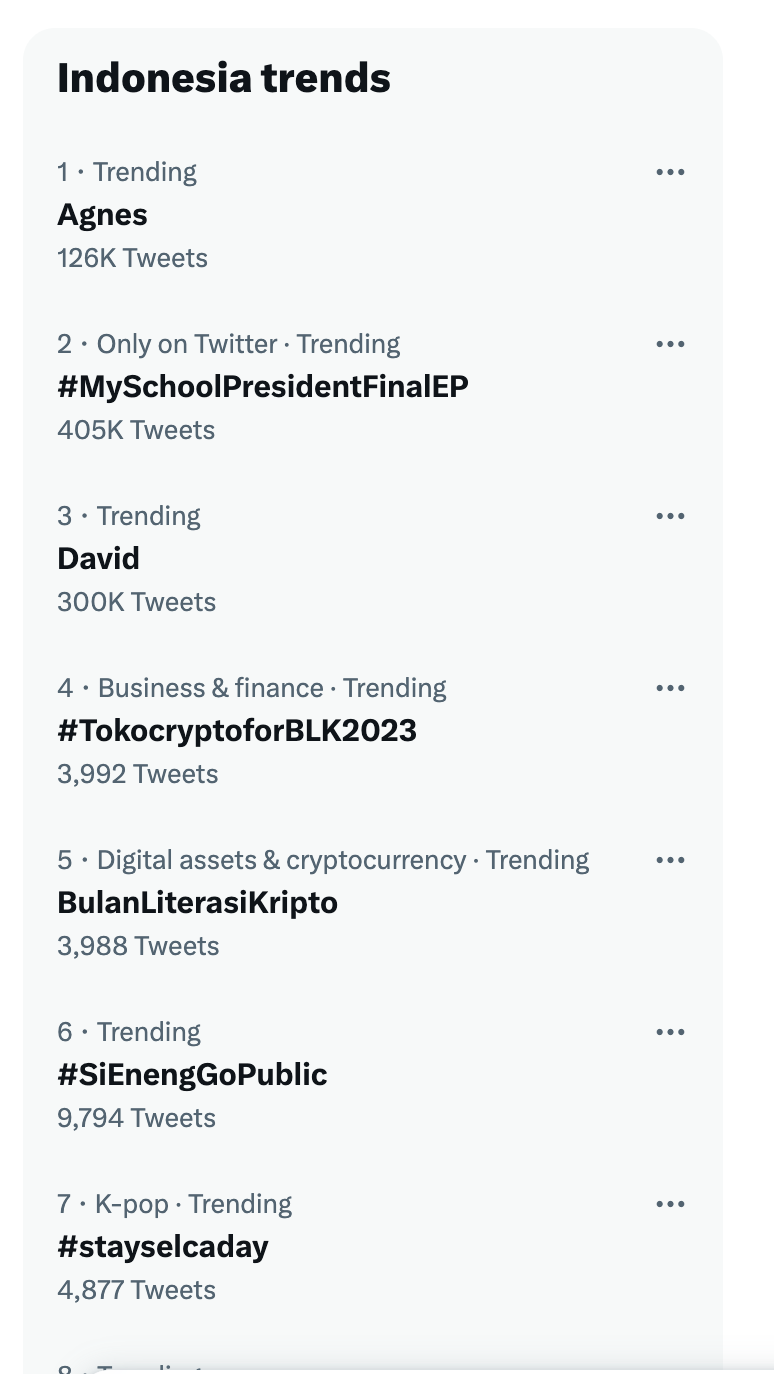
Task: Click the 126K Tweets count
Action: (132, 258)
